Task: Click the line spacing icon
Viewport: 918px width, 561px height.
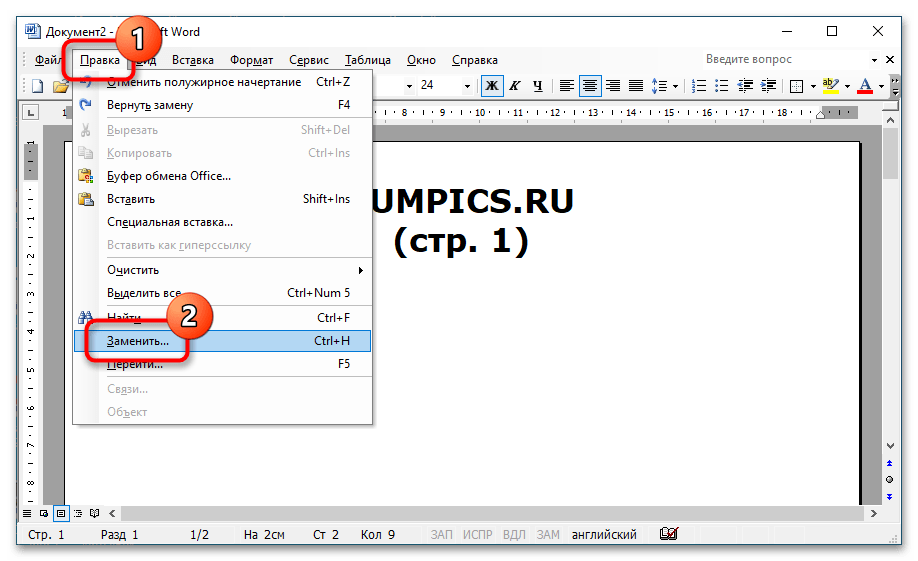Action: point(659,86)
